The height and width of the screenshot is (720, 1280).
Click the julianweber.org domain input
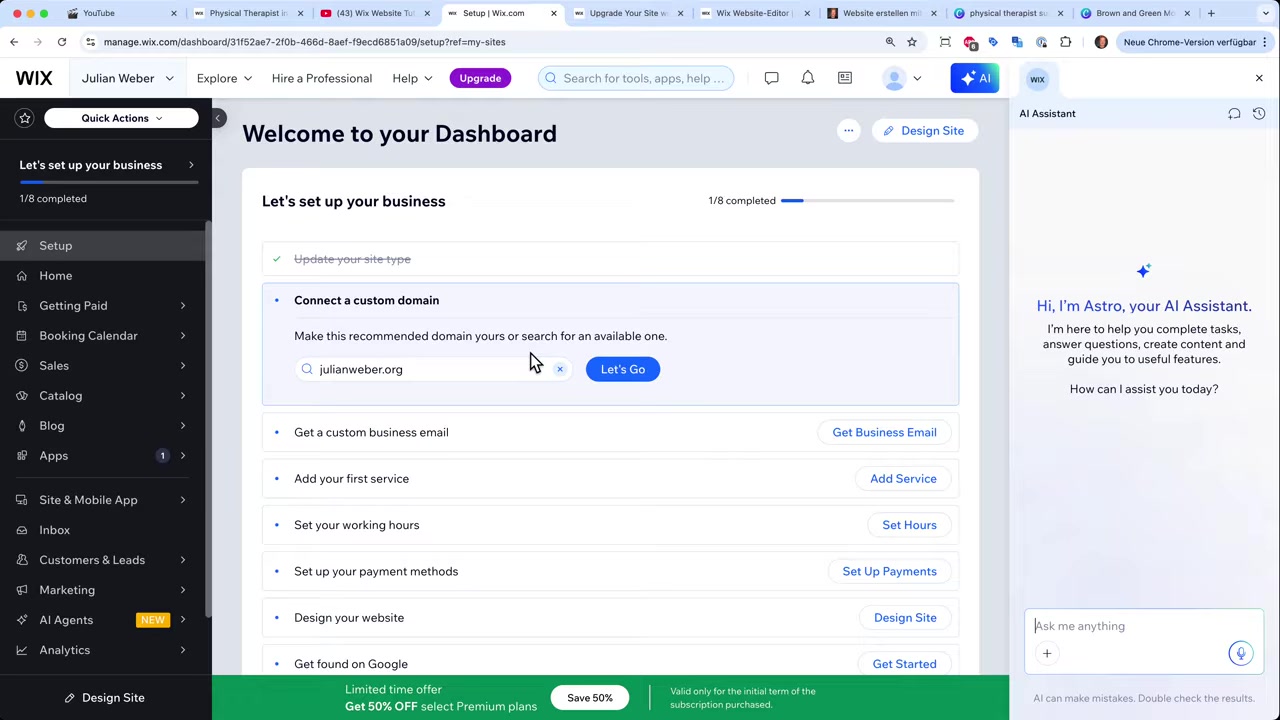(434, 369)
